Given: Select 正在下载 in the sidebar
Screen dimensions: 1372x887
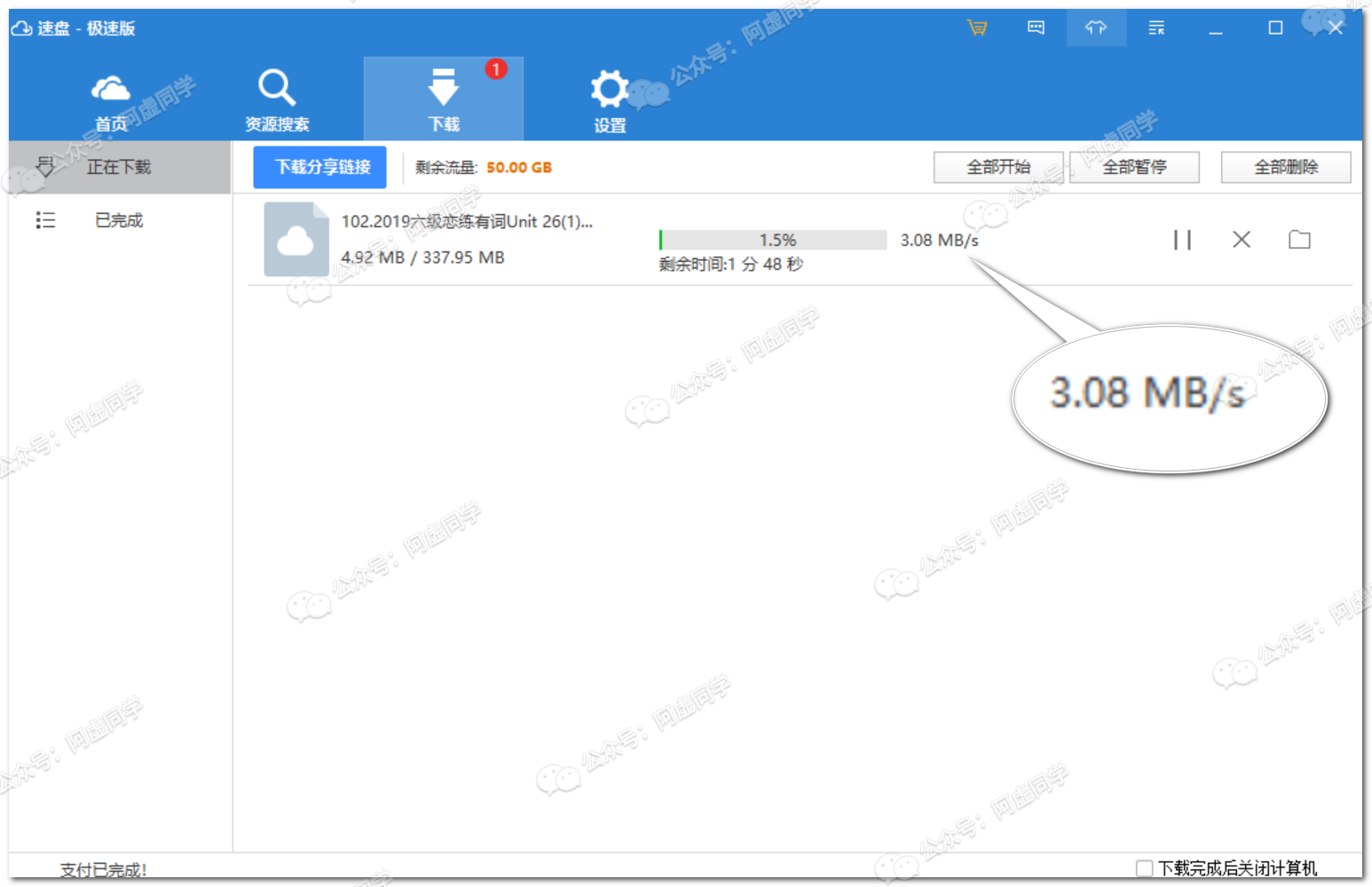Looking at the screenshot, I should coord(119,167).
